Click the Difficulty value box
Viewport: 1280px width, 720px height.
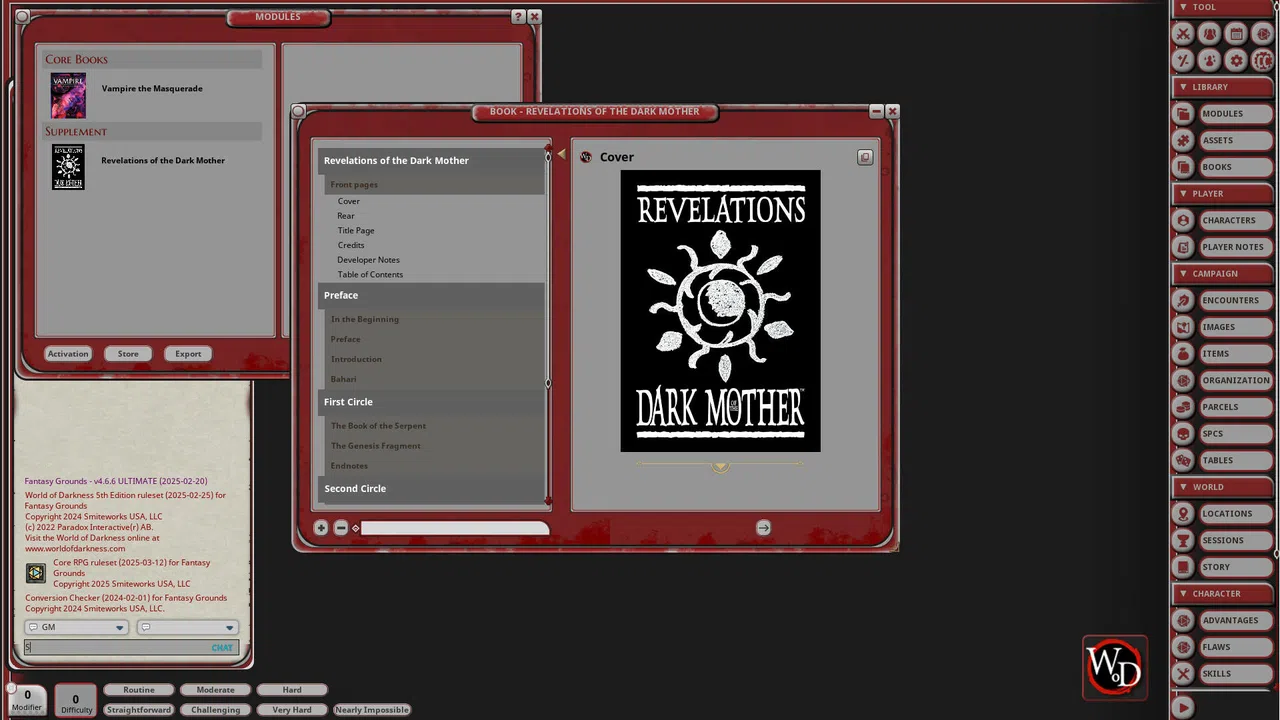coord(76,700)
